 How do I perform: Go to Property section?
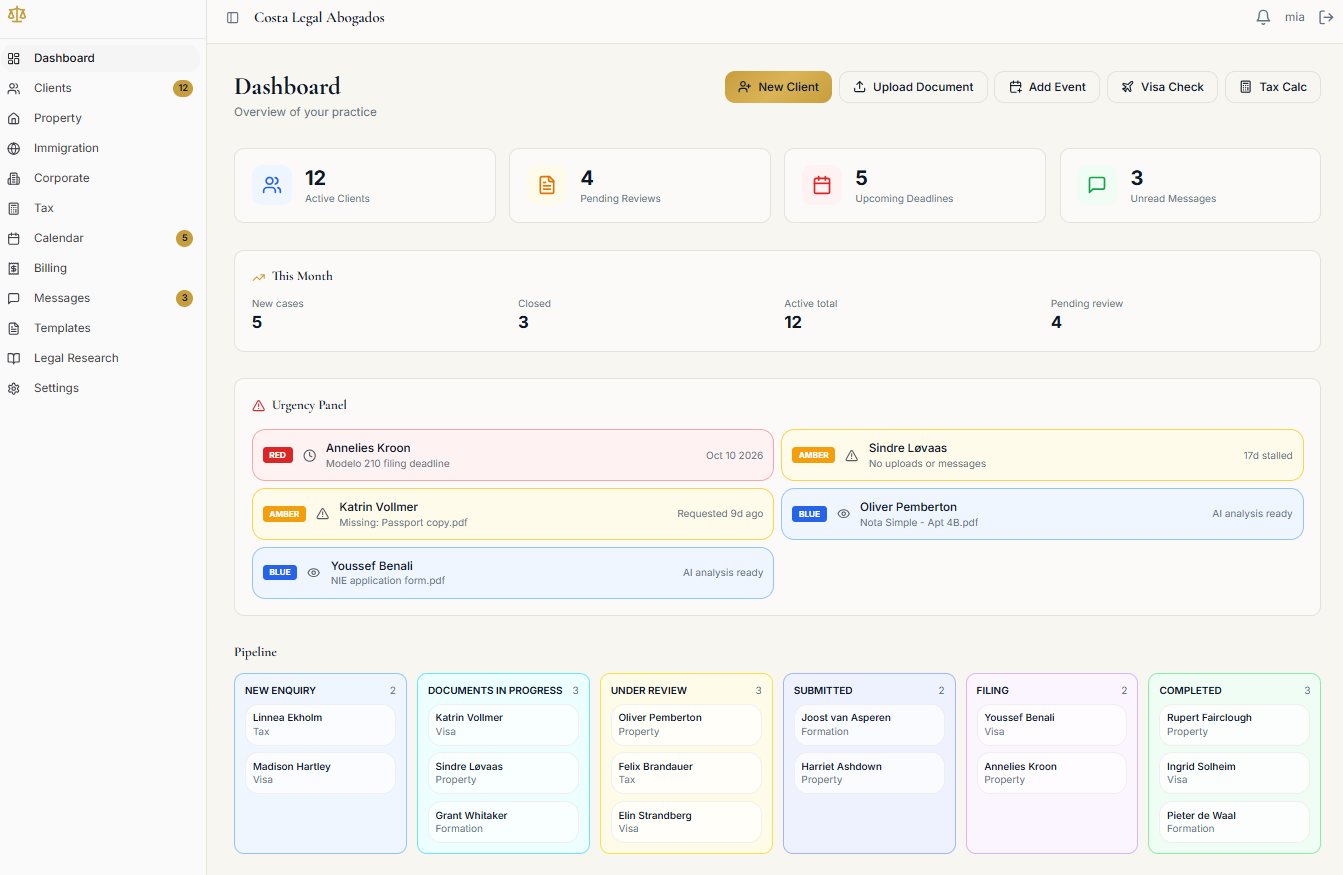[x=100, y=118]
